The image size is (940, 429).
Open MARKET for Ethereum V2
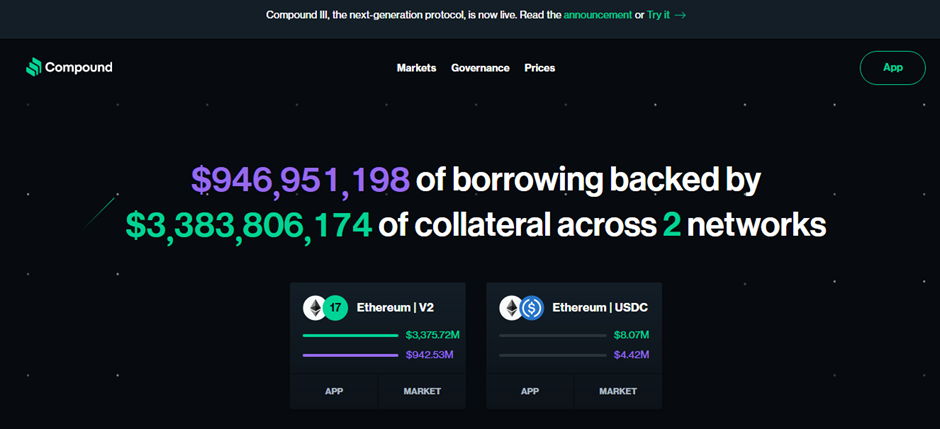pyautogui.click(x=422, y=391)
